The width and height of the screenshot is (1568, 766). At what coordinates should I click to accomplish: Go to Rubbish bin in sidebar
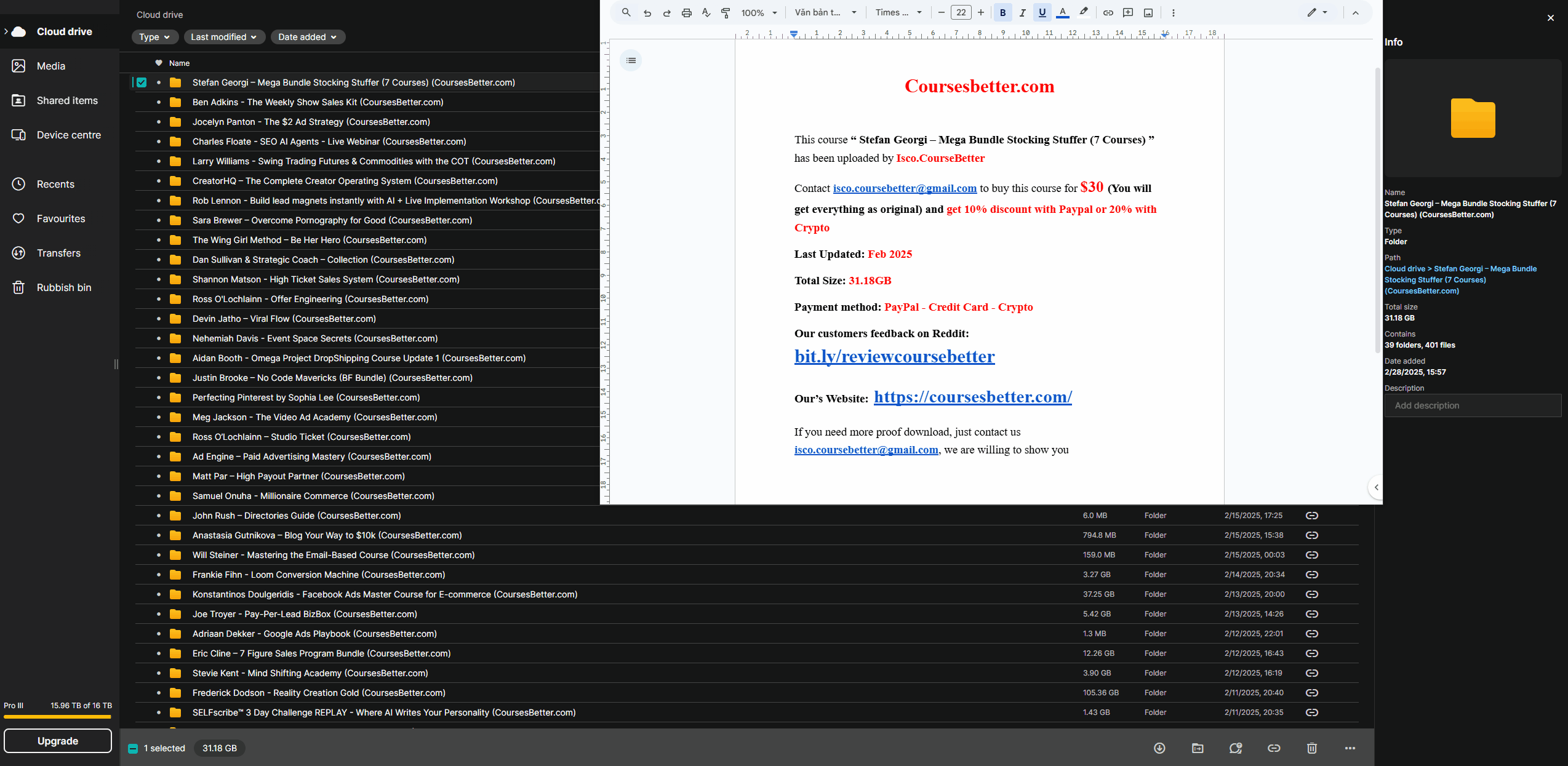tap(64, 287)
